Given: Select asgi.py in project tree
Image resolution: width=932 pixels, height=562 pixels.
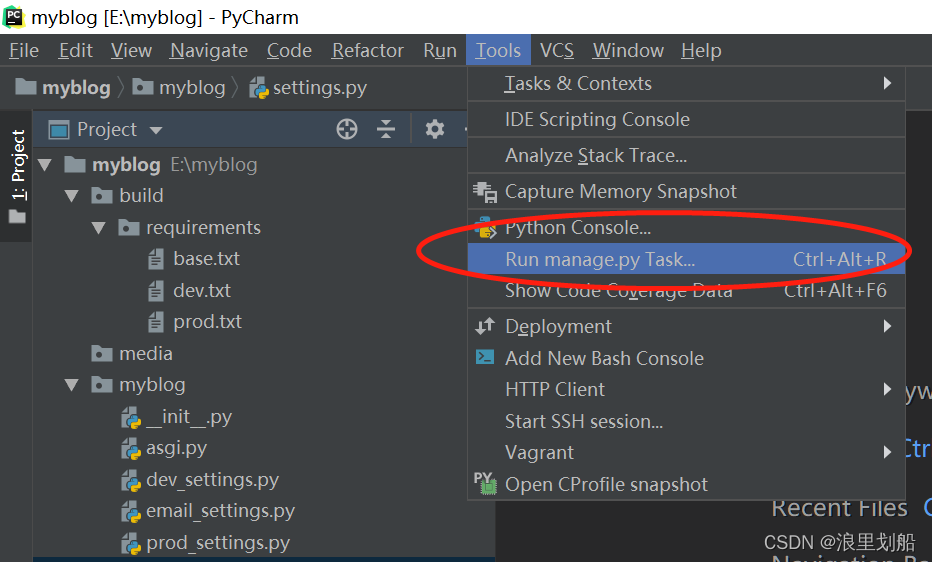Looking at the screenshot, I should coord(177,449).
